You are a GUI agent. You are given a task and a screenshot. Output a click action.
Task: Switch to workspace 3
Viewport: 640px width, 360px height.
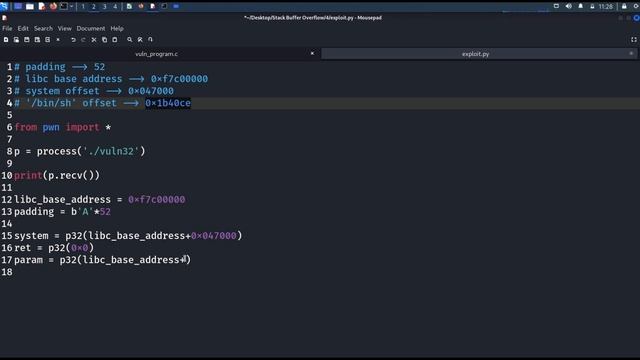tap(104, 7)
